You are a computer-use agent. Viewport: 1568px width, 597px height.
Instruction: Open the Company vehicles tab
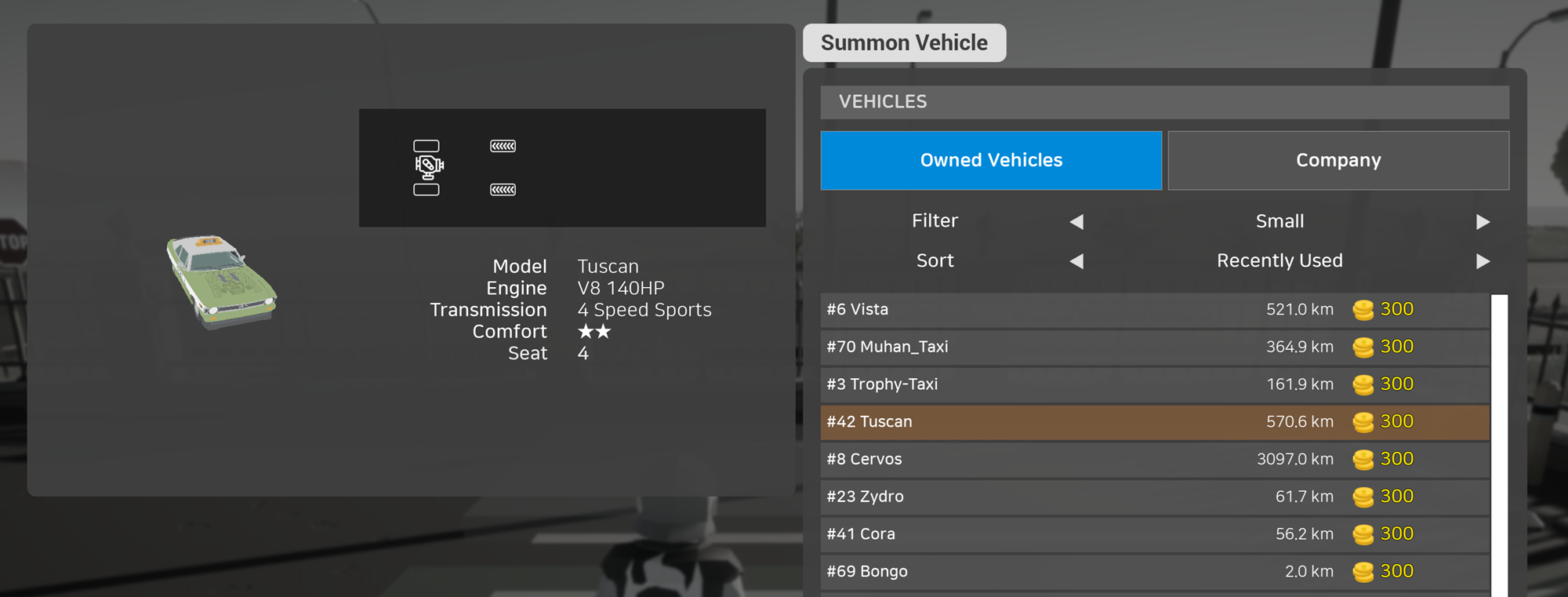[1338, 160]
